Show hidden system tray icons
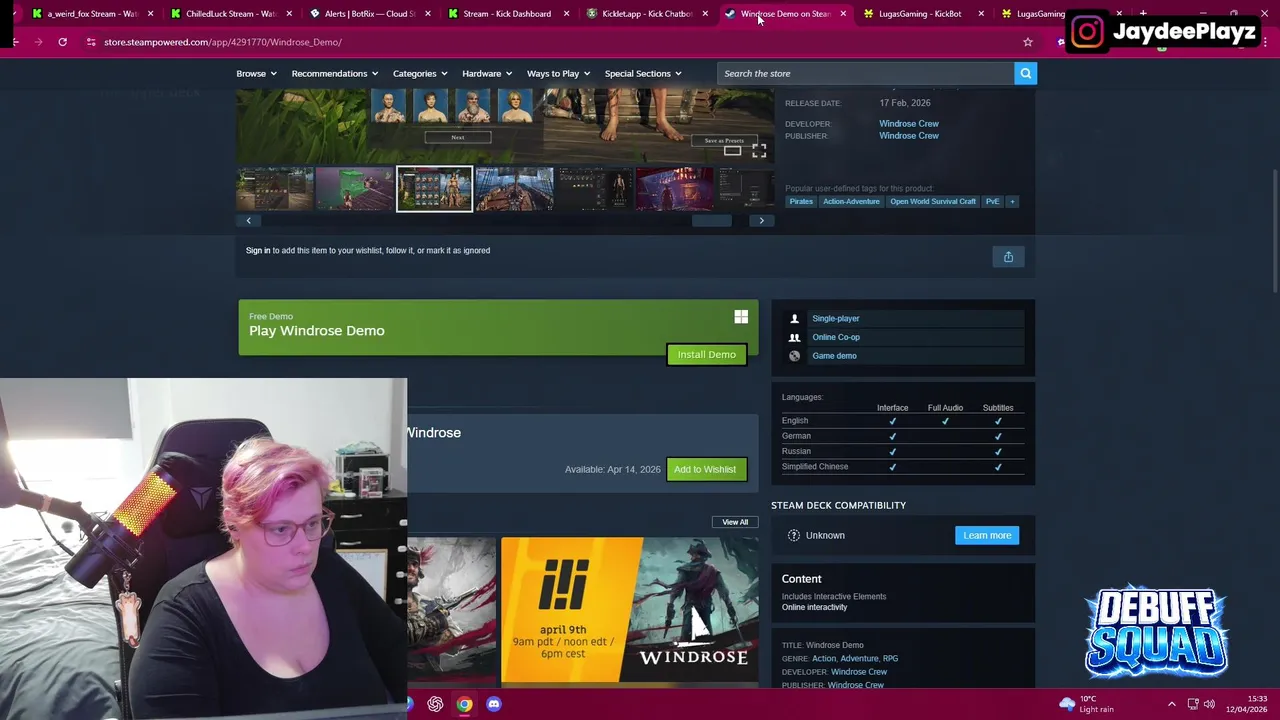 (1171, 704)
